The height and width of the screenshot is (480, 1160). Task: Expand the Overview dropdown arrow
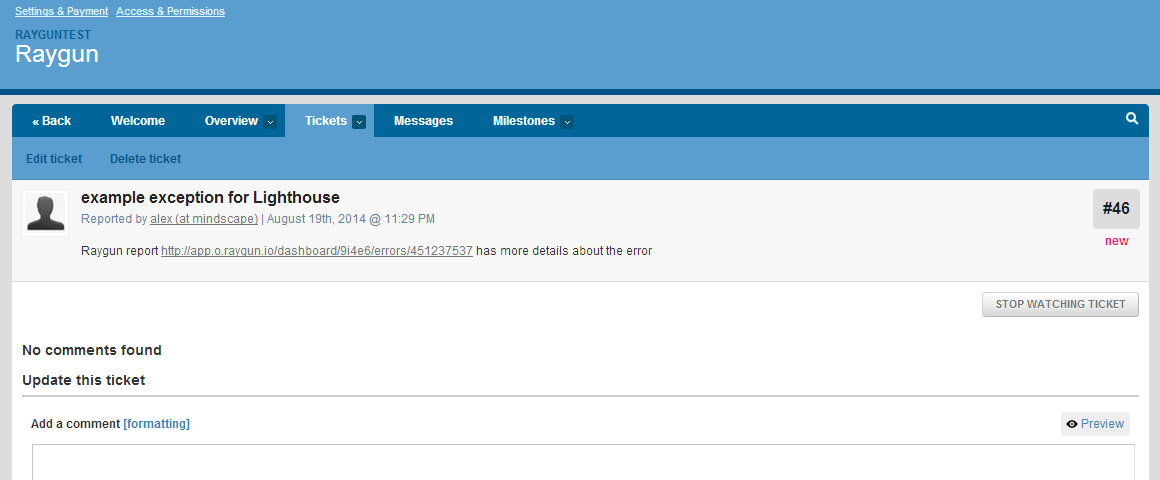point(270,121)
